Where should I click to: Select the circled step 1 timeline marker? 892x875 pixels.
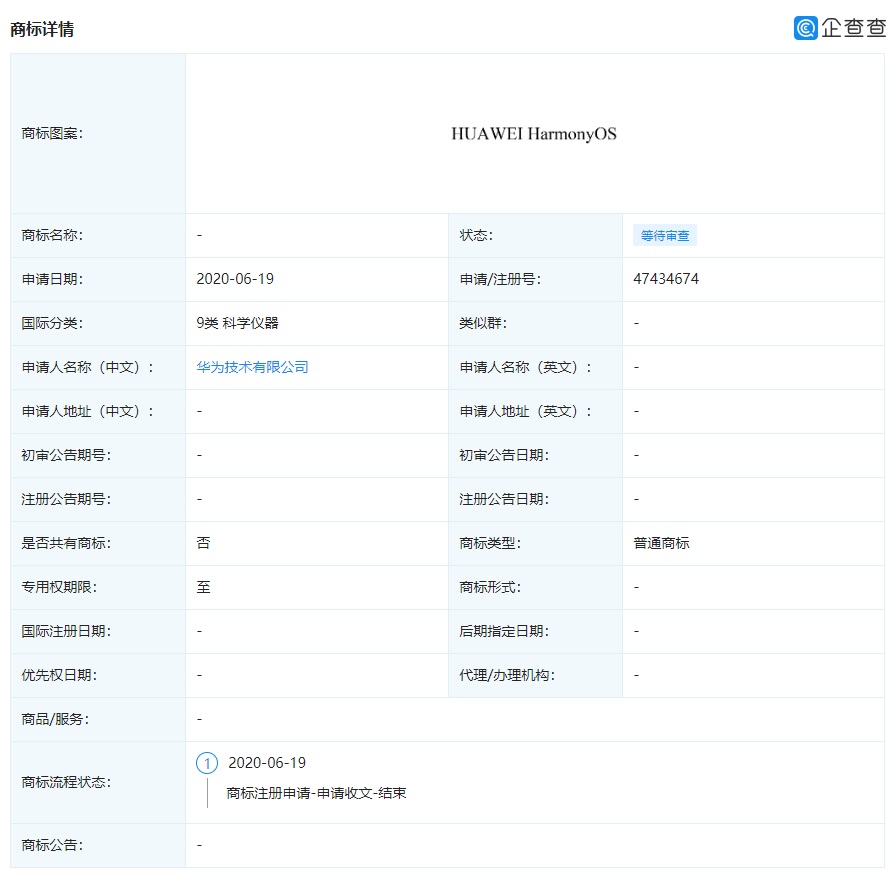[207, 763]
